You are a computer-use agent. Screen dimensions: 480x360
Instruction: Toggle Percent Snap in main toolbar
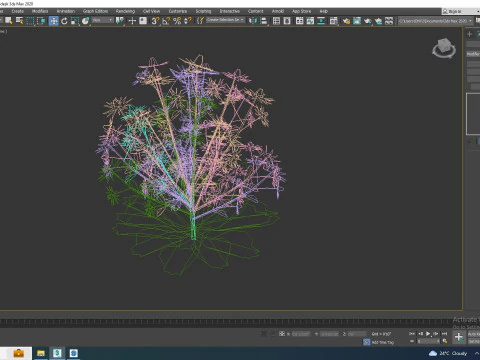tap(177, 21)
